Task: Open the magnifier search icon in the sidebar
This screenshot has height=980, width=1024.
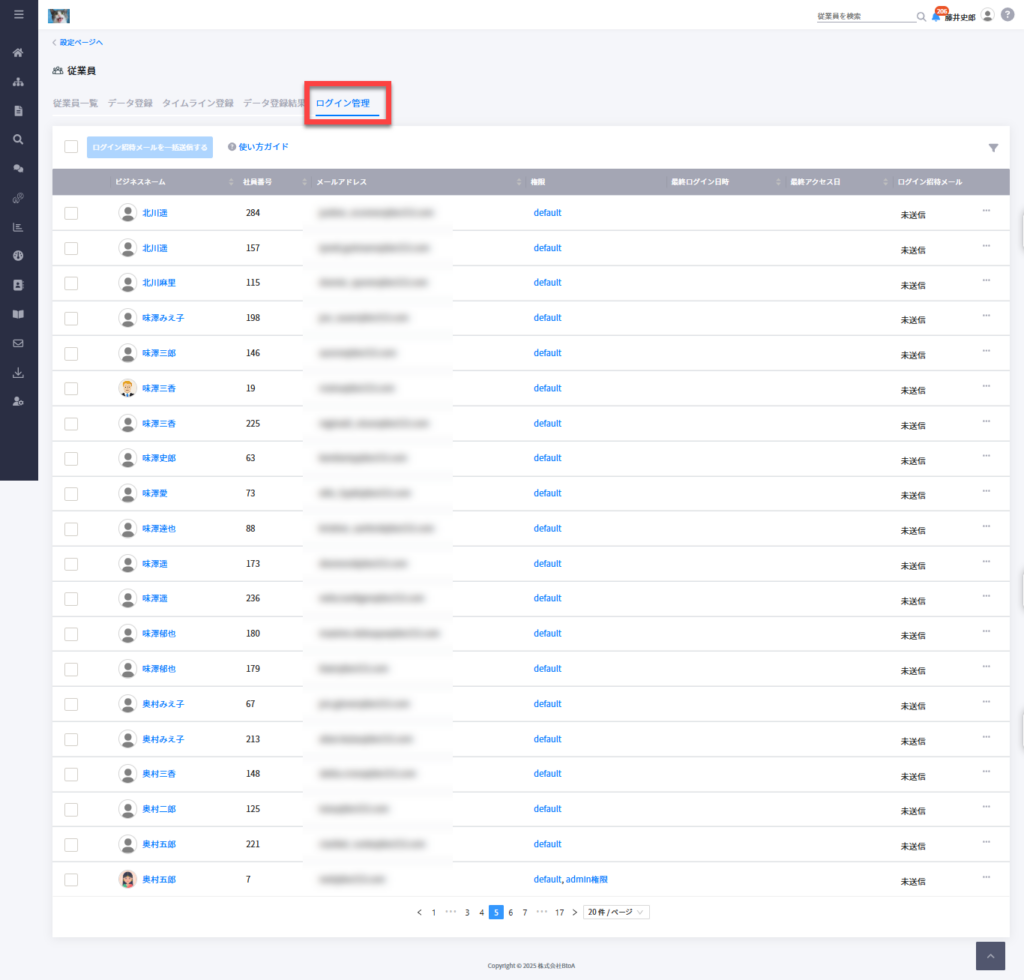Action: click(x=18, y=139)
